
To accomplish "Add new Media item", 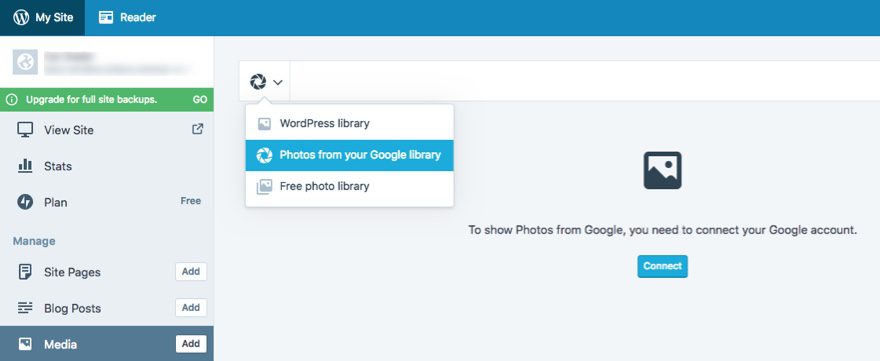I will (191, 344).
